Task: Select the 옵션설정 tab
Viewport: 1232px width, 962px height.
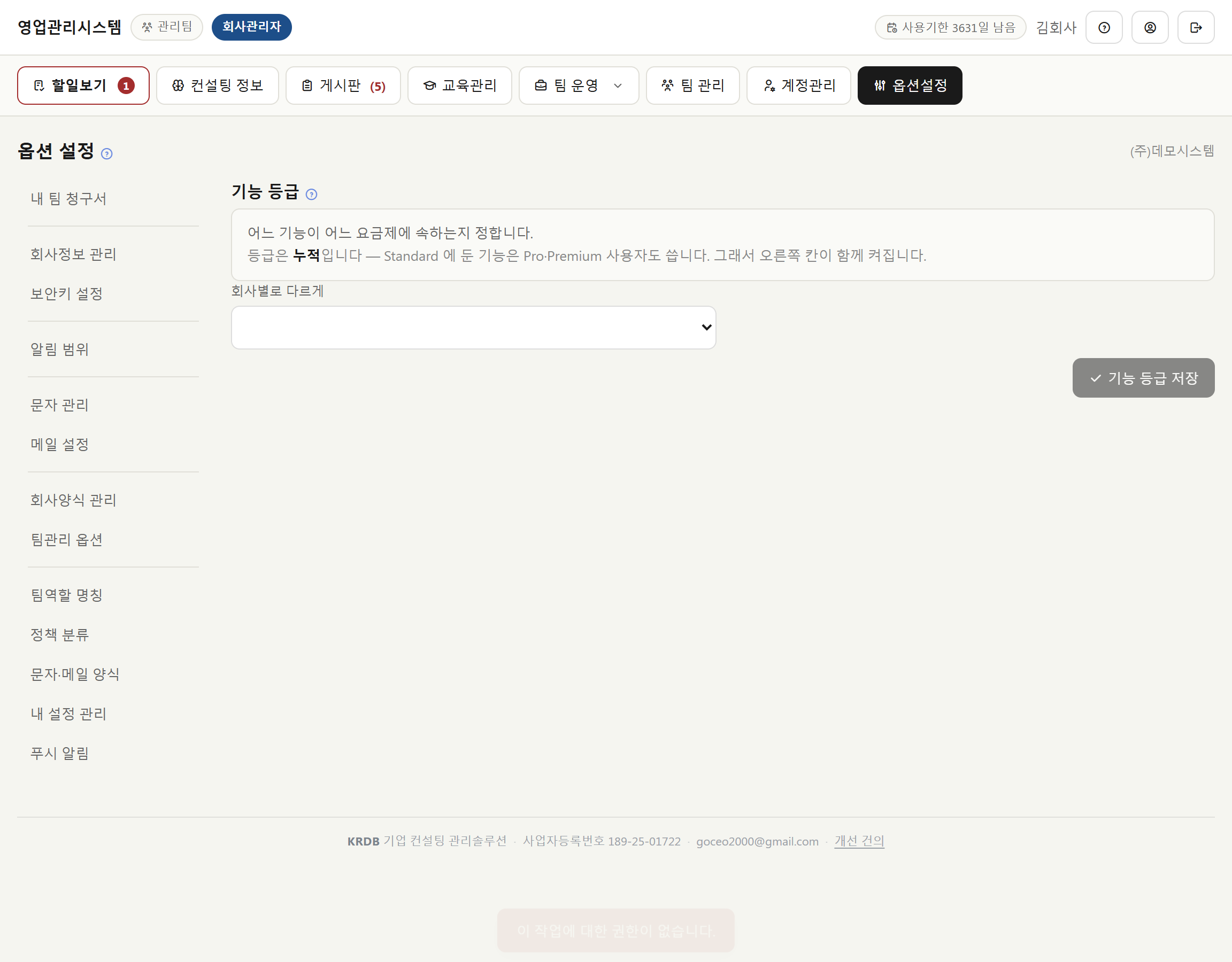Action: point(910,85)
